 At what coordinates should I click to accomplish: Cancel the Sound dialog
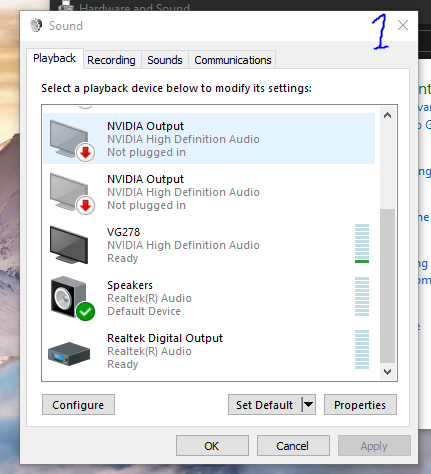click(x=293, y=446)
